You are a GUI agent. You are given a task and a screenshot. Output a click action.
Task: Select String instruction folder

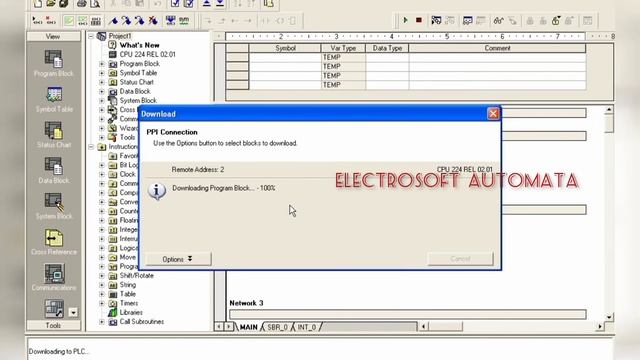tap(128, 285)
